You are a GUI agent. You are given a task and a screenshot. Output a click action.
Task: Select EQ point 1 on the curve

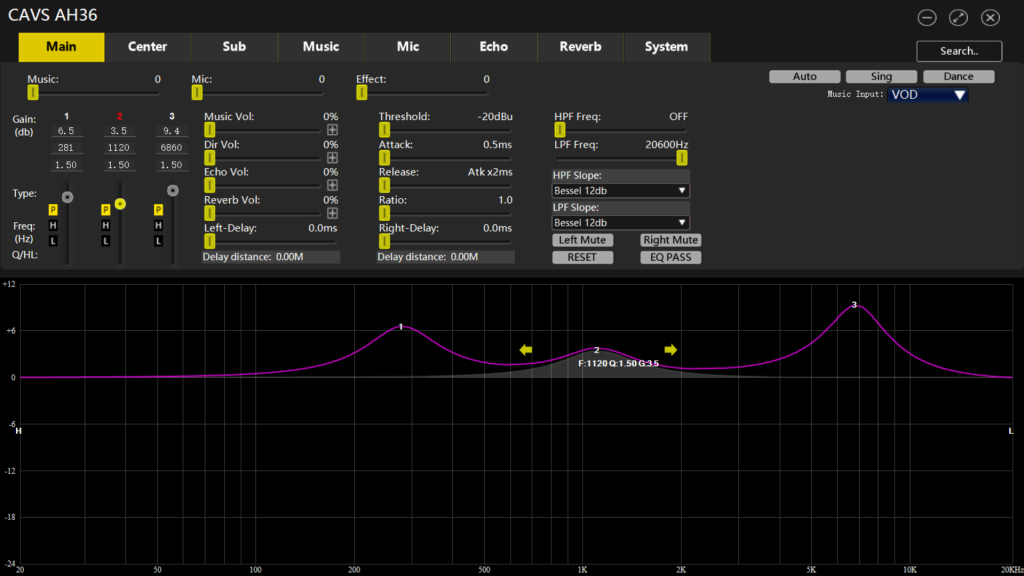click(401, 327)
